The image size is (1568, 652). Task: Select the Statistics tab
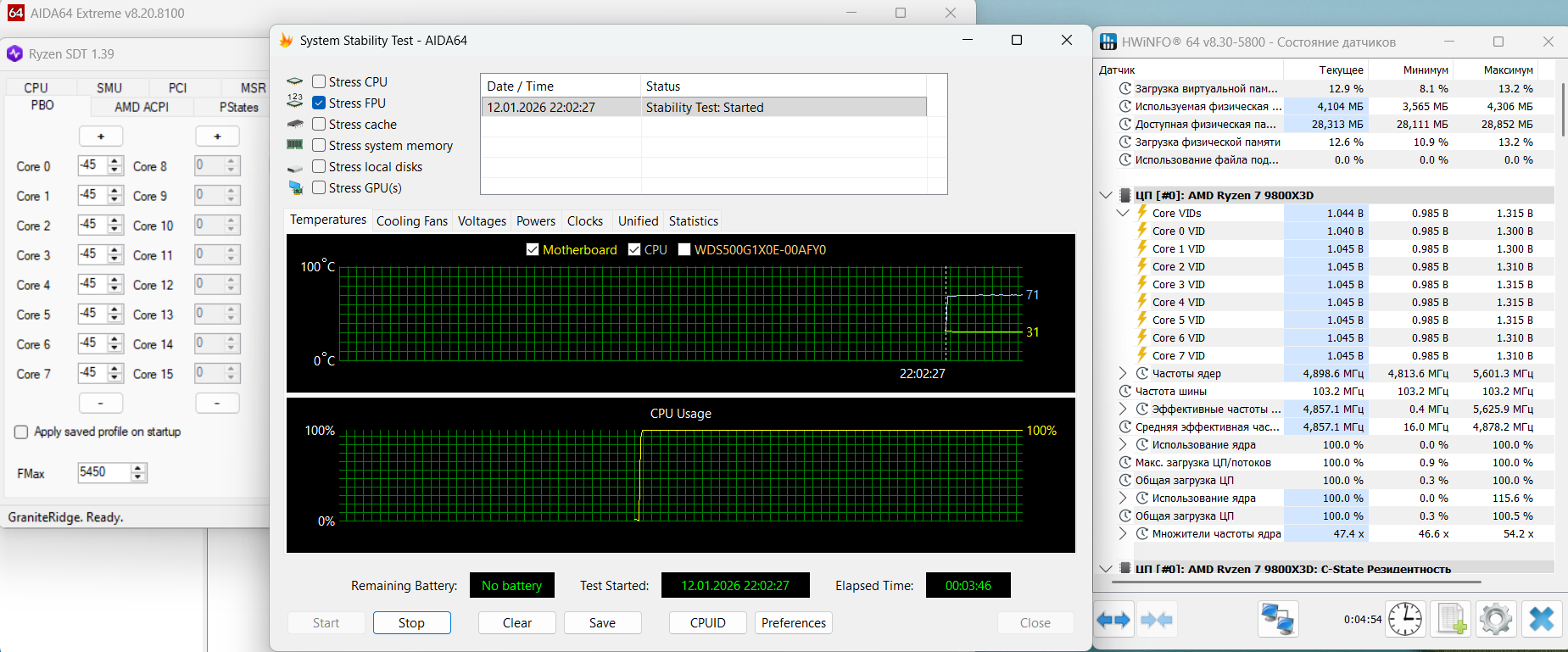694,220
